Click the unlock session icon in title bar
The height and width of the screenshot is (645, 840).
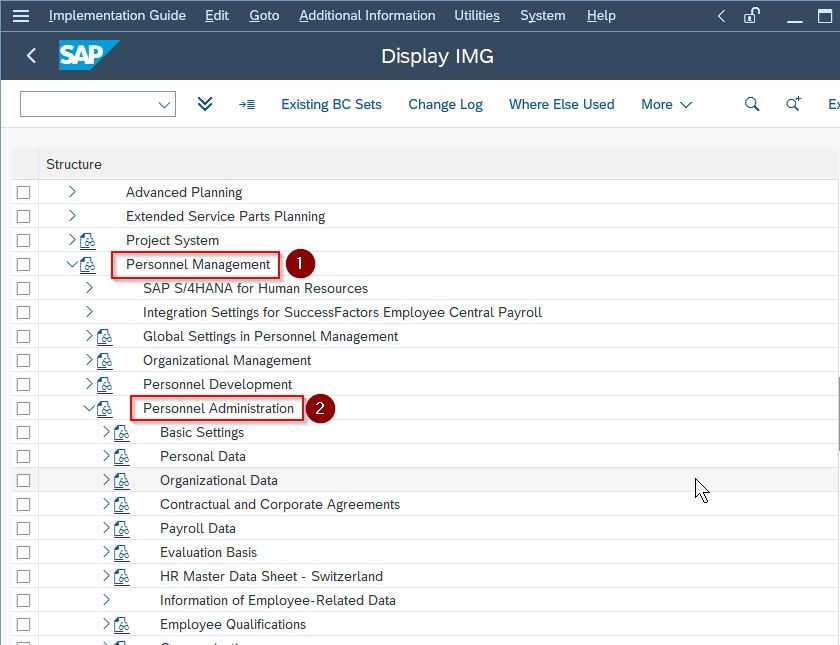tap(752, 16)
